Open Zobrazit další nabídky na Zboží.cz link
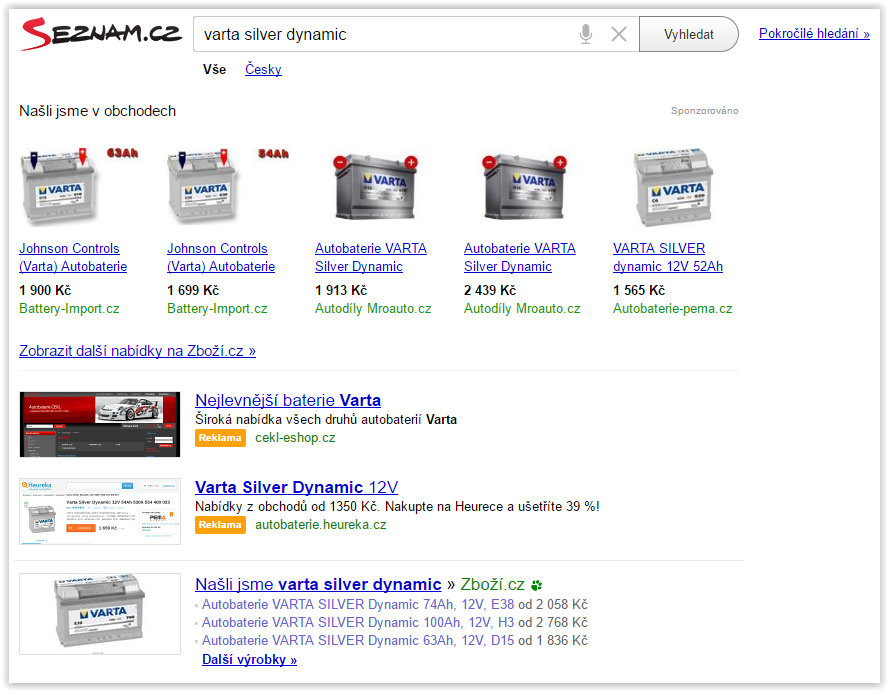888x691 pixels. [137, 351]
